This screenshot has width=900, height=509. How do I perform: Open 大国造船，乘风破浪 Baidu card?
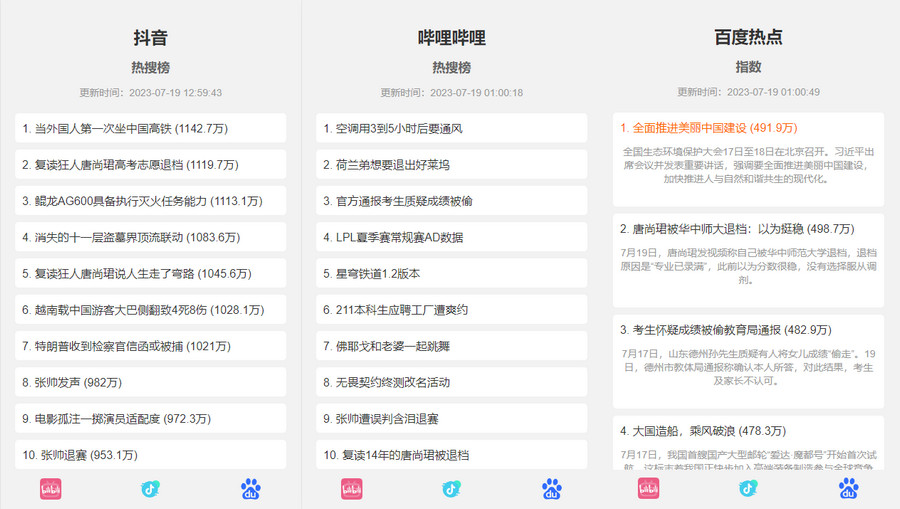703,431
